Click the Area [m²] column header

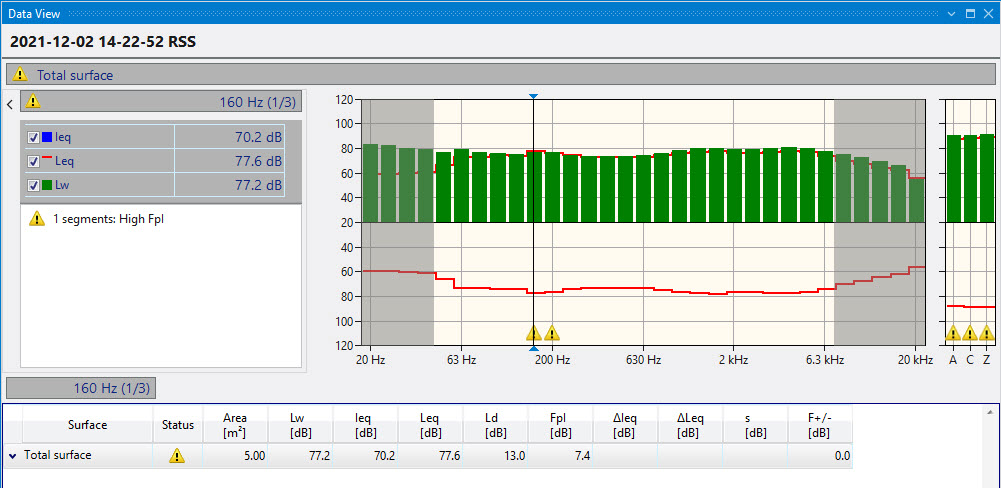235,425
